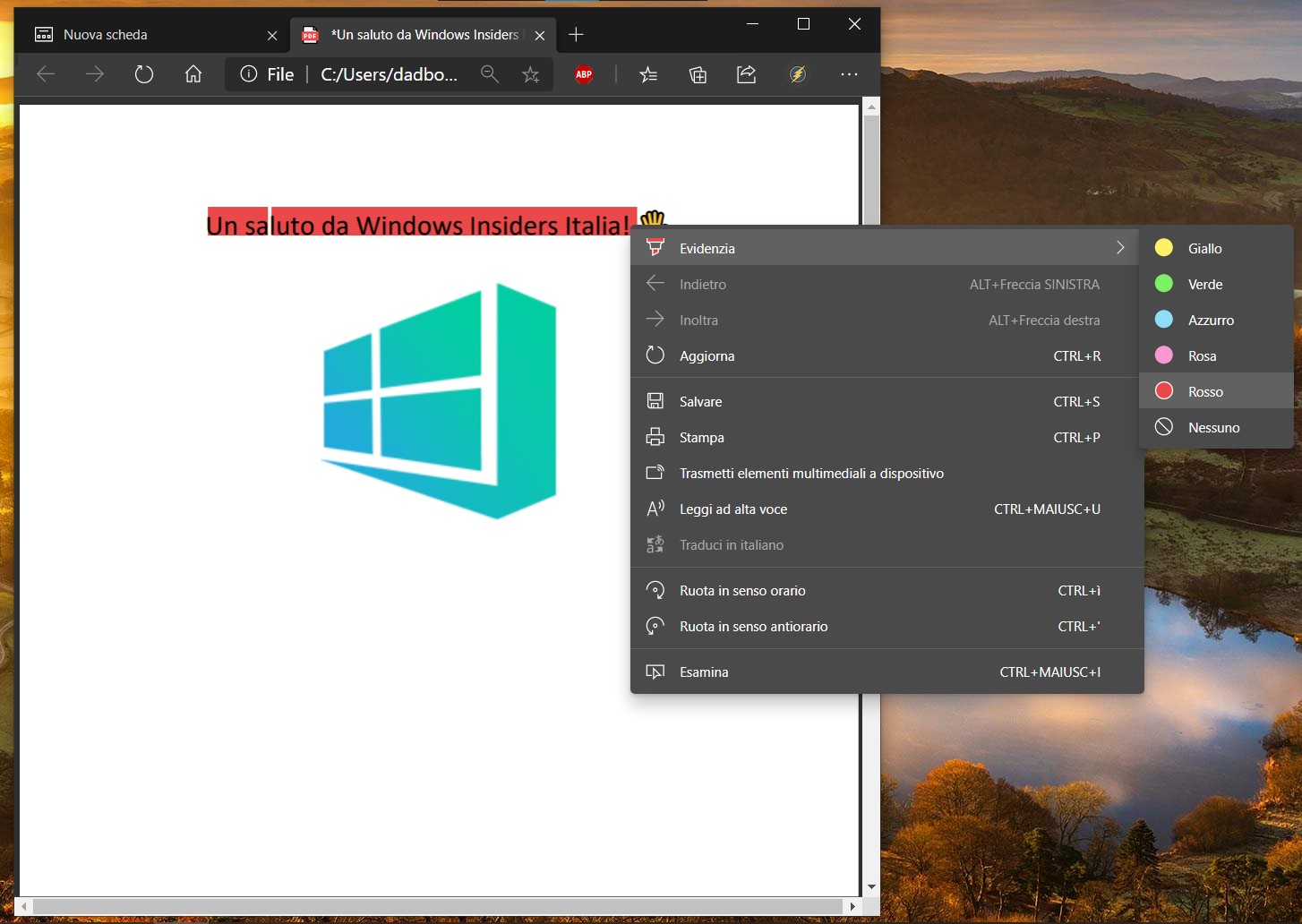This screenshot has height=924, width=1302.
Task: Click the File label in address bar
Action: (280, 74)
